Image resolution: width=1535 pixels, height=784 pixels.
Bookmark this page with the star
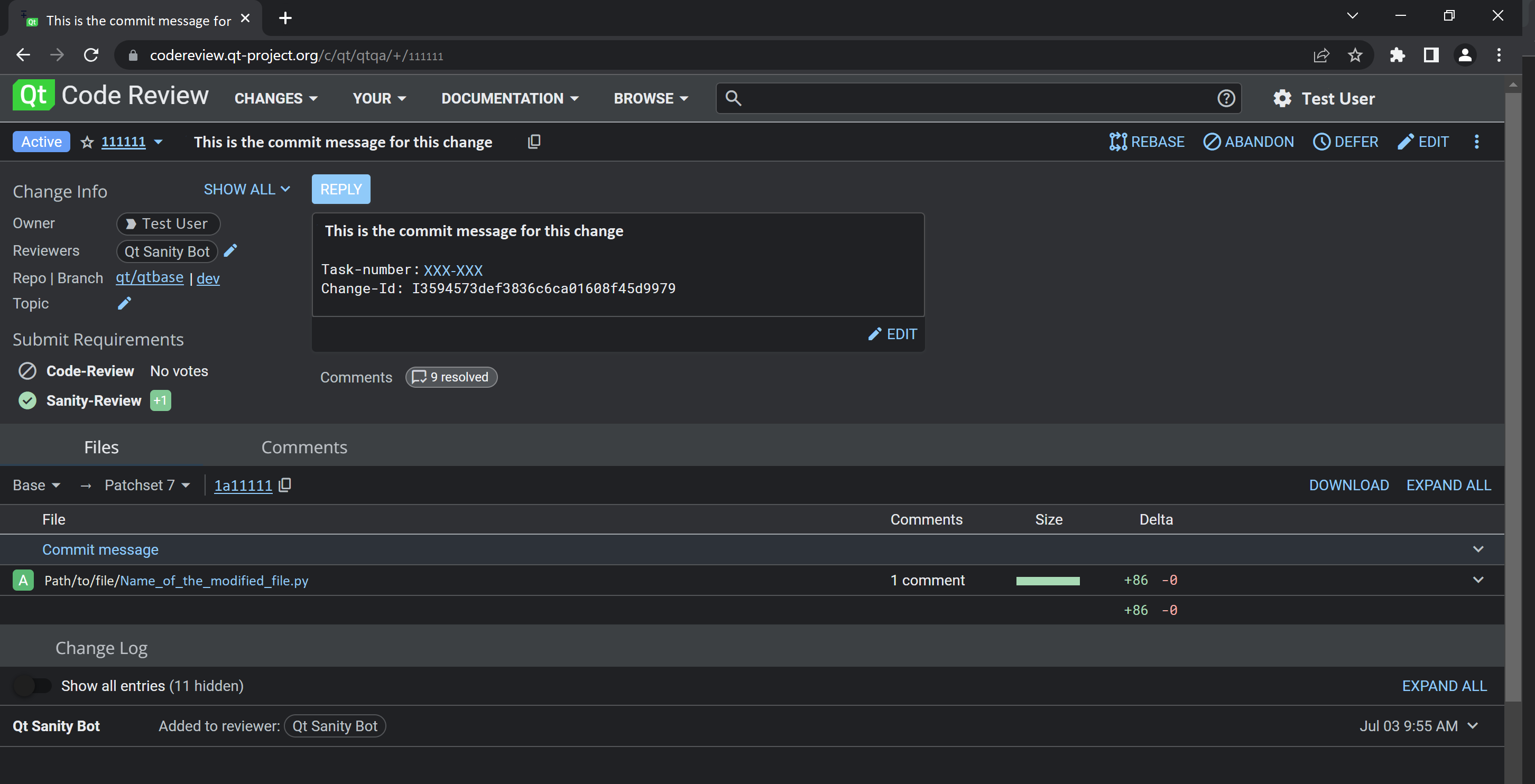tap(1355, 55)
